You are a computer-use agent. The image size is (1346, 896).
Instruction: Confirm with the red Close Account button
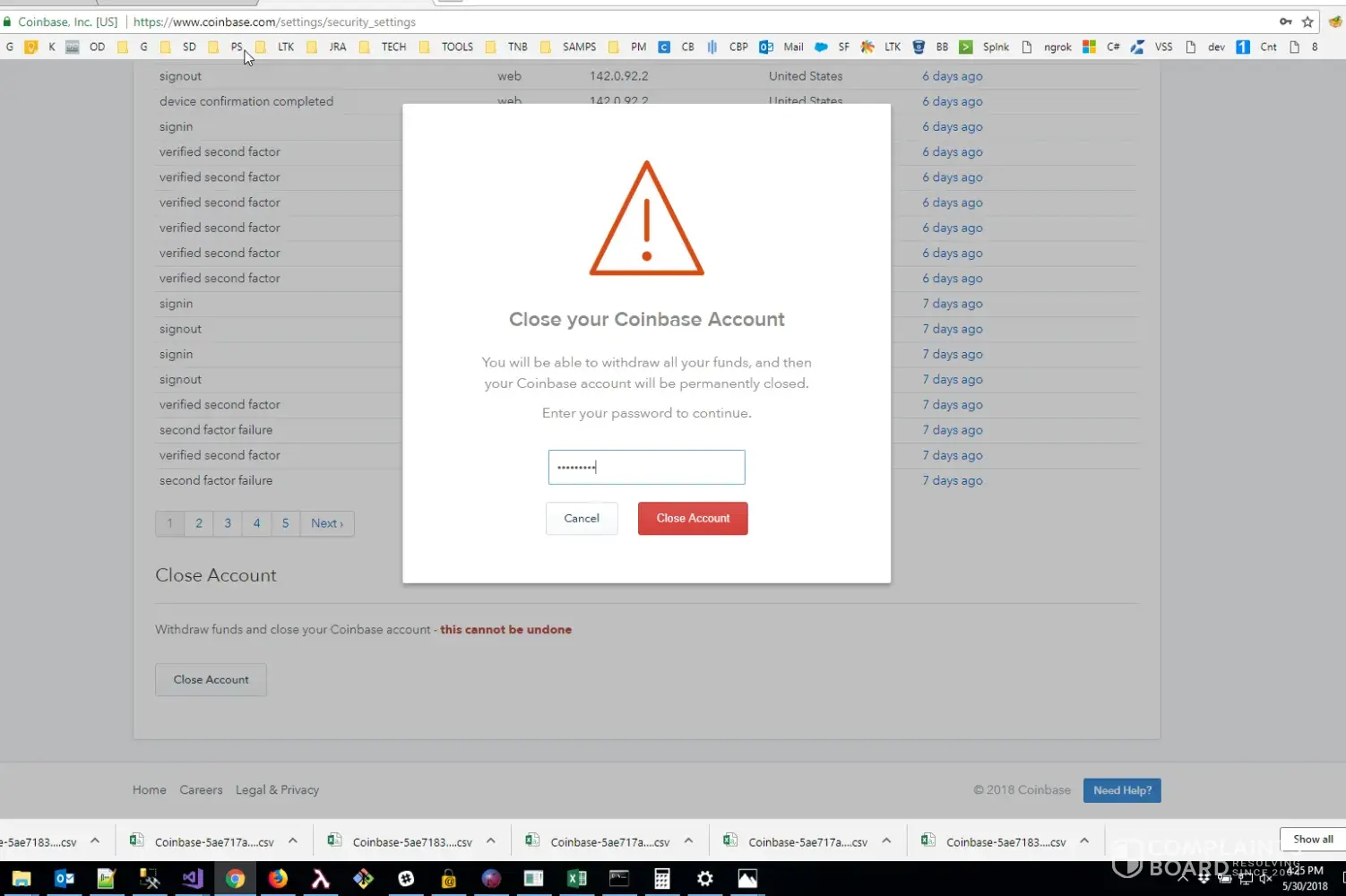(693, 518)
